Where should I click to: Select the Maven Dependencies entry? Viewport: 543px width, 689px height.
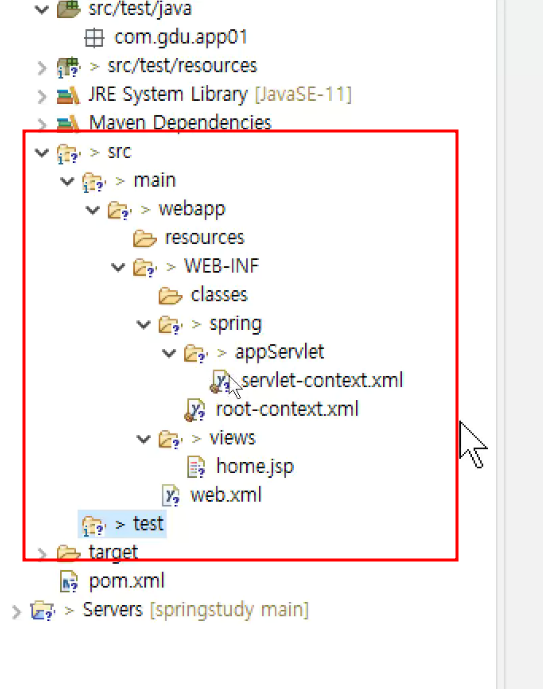[180, 123]
